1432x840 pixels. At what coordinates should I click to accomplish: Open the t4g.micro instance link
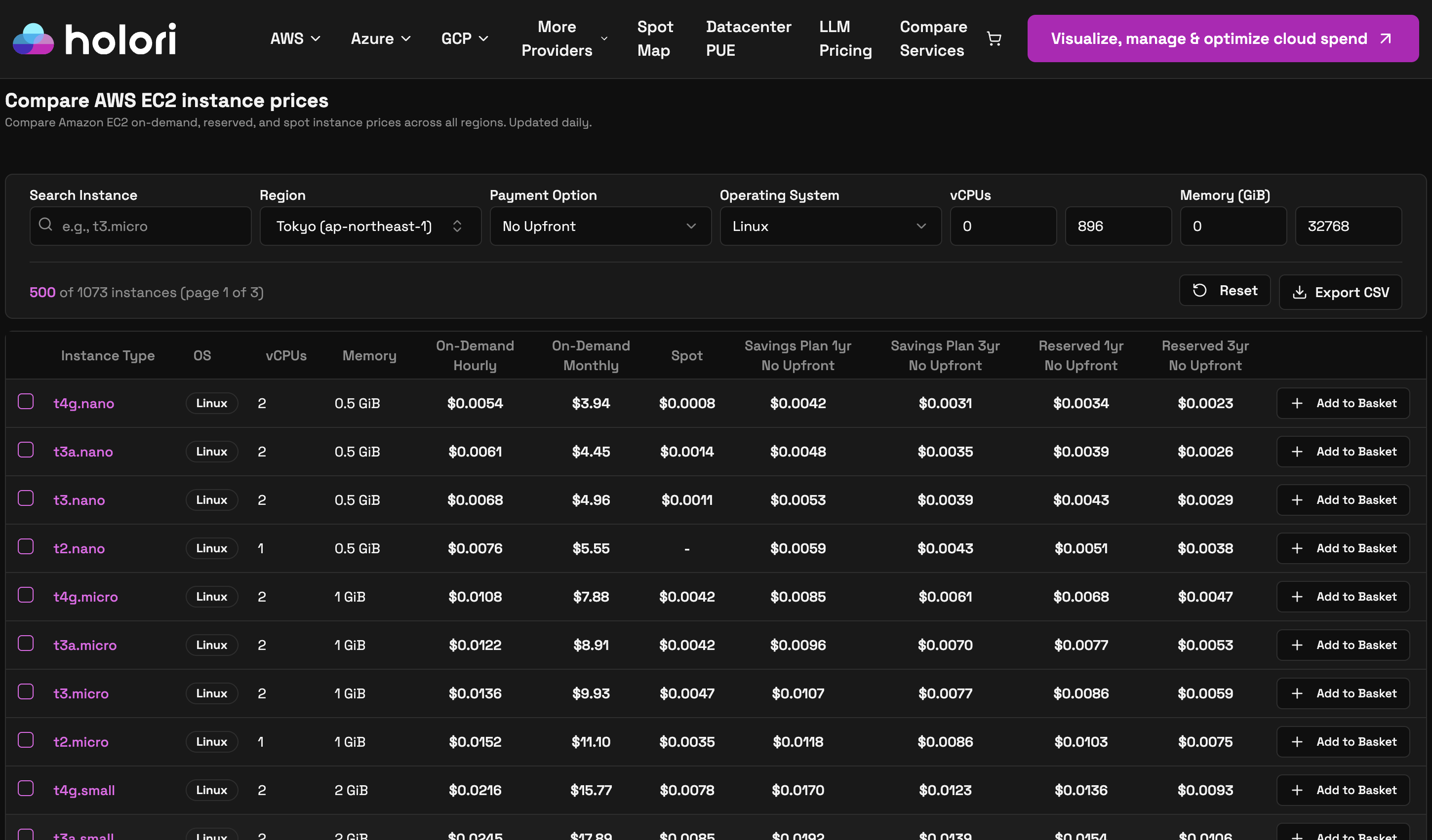click(86, 597)
